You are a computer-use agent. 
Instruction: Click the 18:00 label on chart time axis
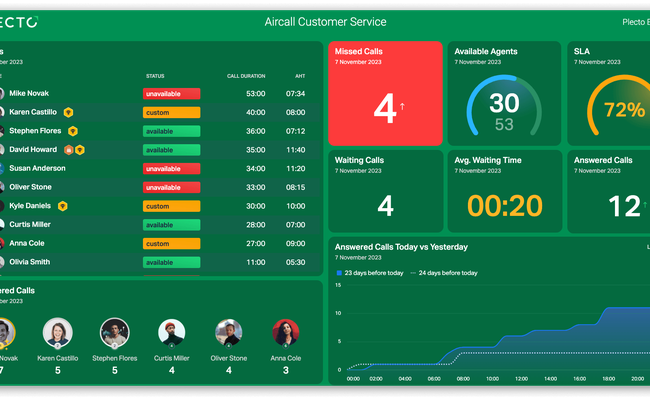point(609,379)
